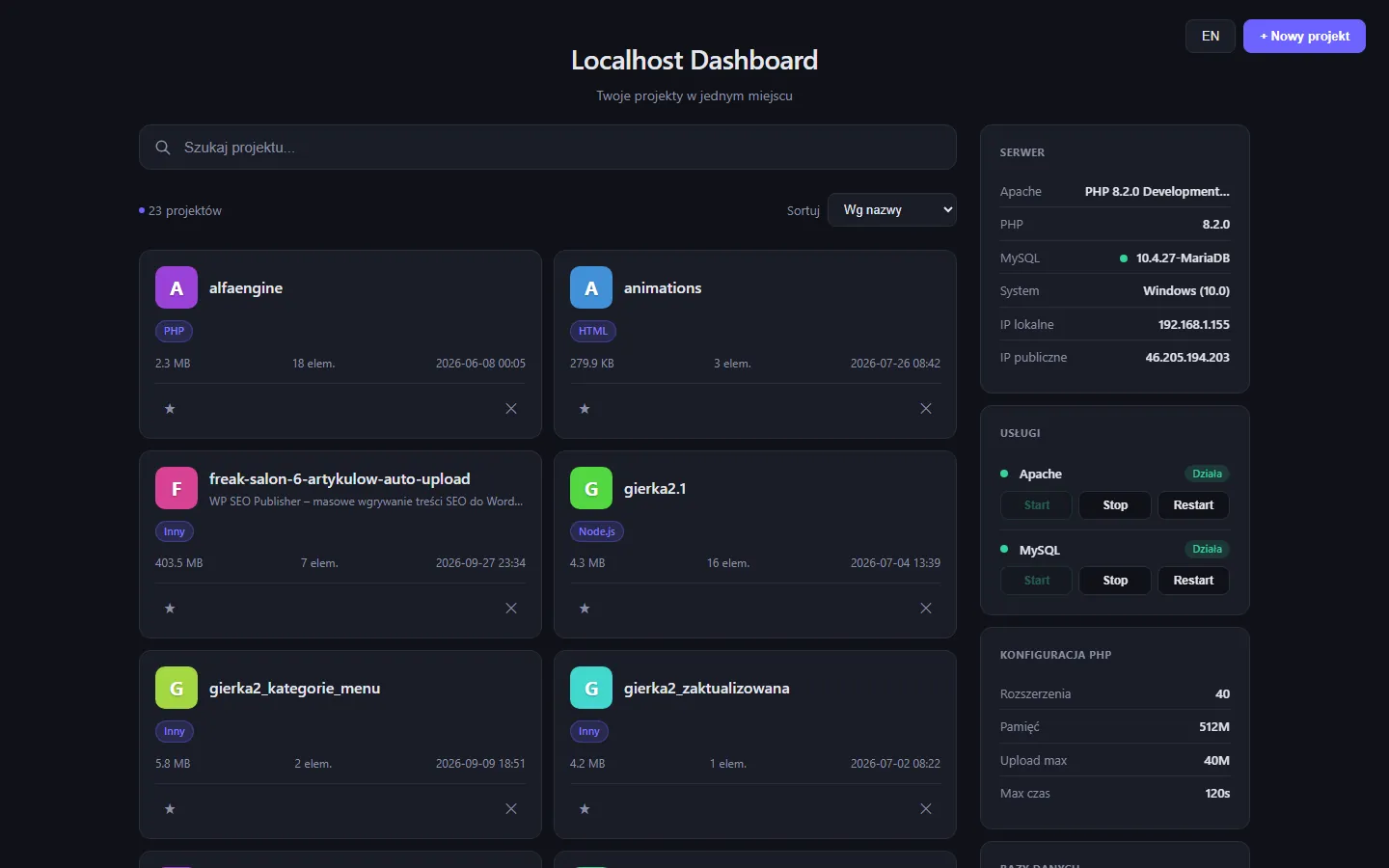
Task: Mark gierka2.1 as favorite with star
Action: (x=585, y=609)
